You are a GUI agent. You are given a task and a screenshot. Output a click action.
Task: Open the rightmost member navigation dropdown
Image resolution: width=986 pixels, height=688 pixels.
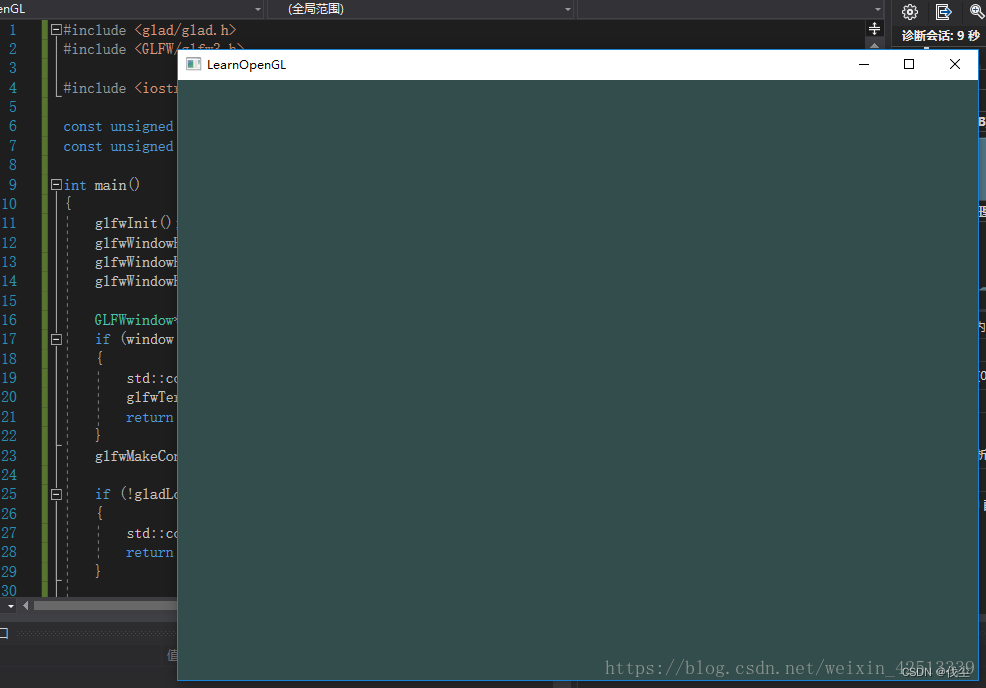click(730, 9)
